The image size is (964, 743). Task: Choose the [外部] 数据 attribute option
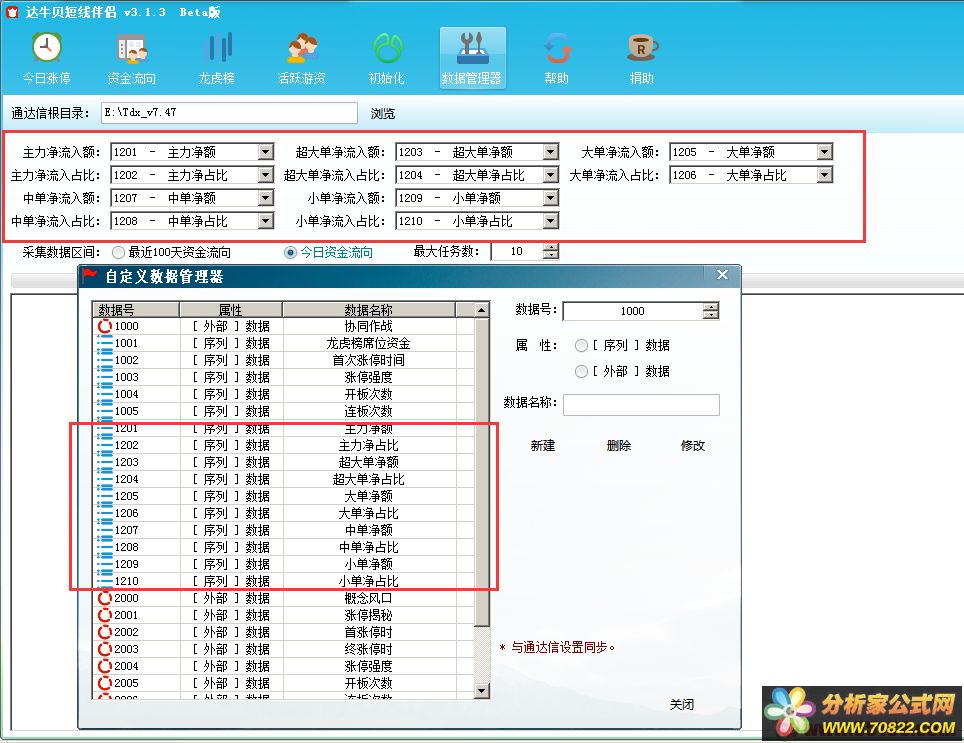(x=581, y=371)
